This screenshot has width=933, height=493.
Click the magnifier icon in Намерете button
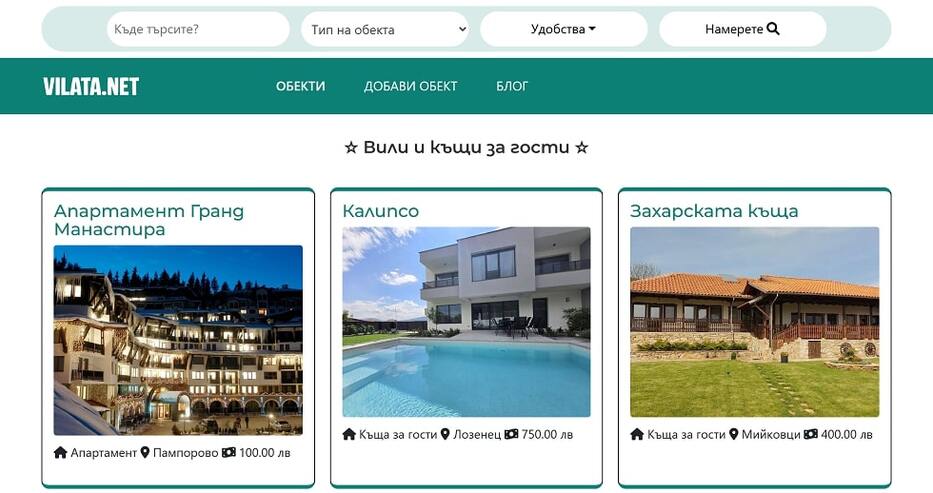(x=773, y=29)
